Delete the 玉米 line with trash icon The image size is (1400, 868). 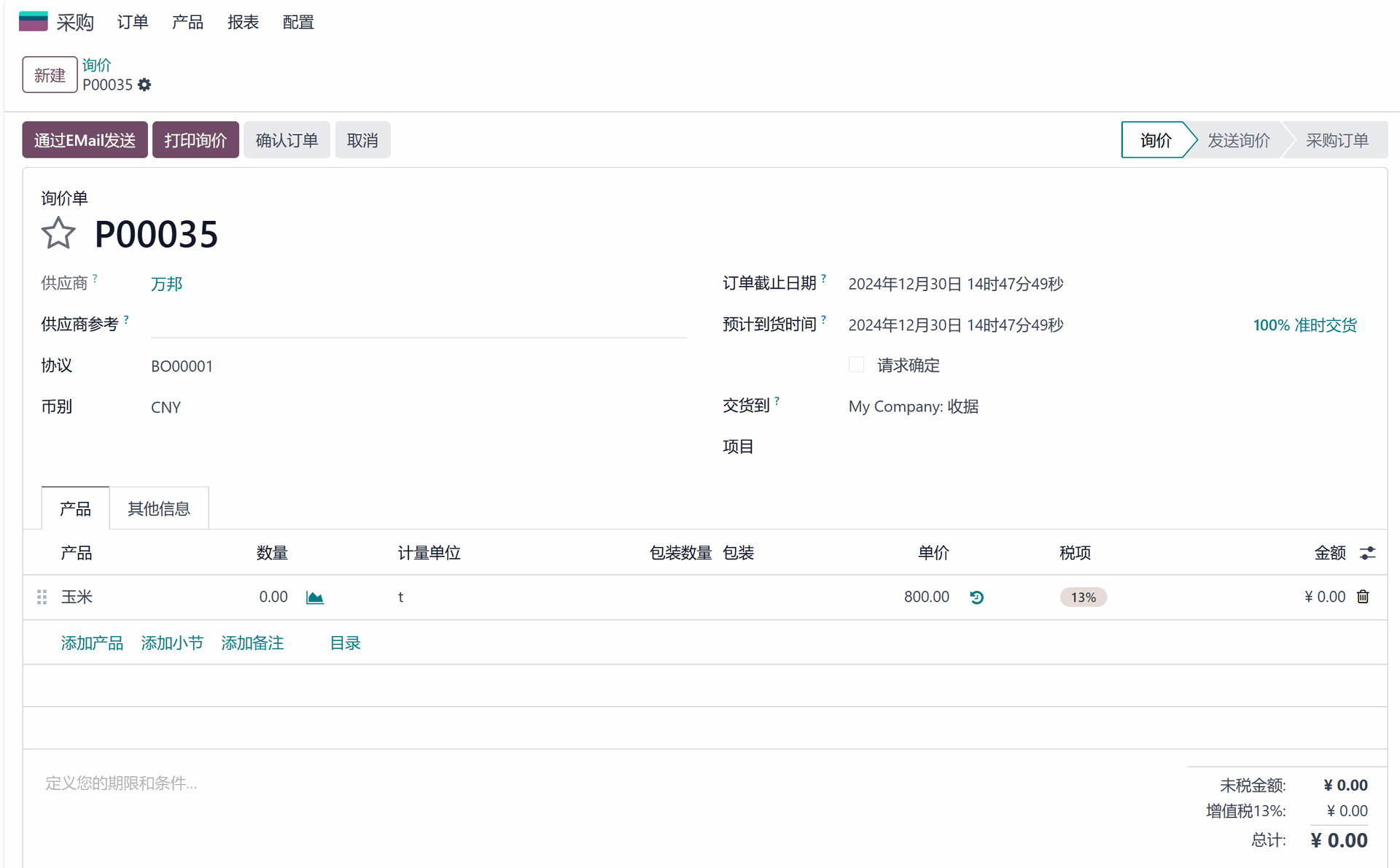coord(1363,597)
